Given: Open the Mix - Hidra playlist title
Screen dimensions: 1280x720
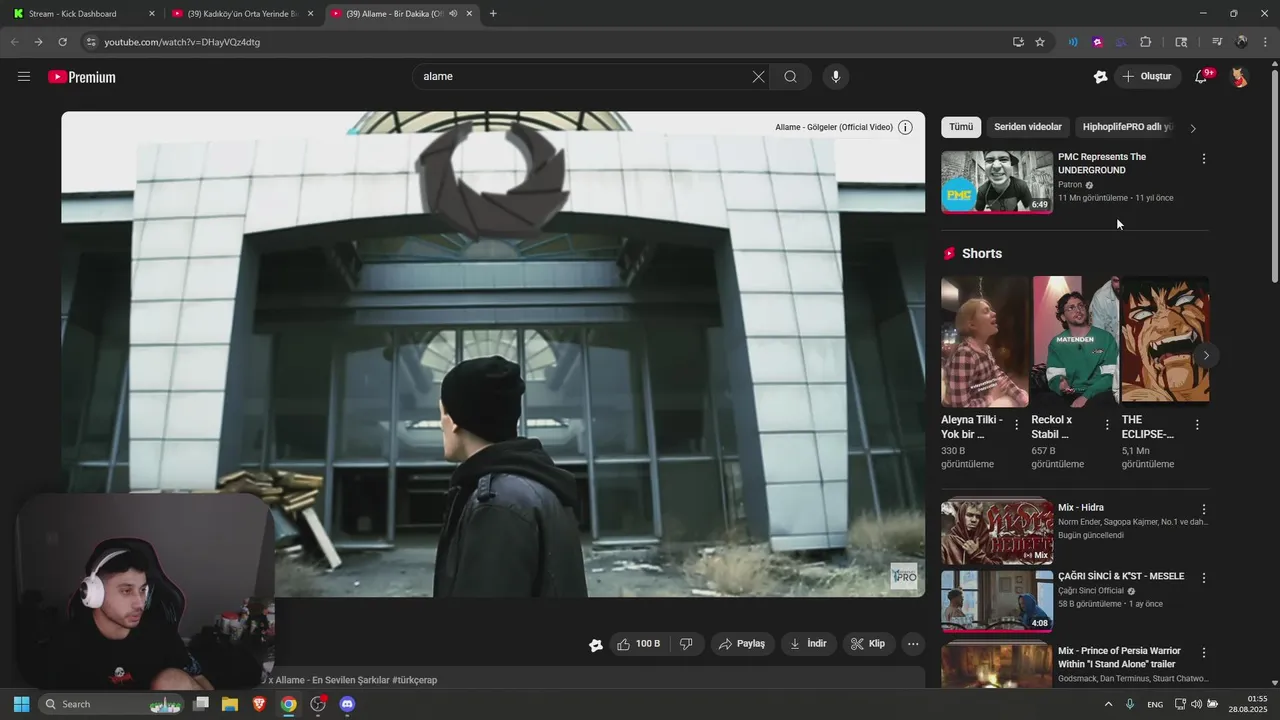Looking at the screenshot, I should coord(1081,508).
